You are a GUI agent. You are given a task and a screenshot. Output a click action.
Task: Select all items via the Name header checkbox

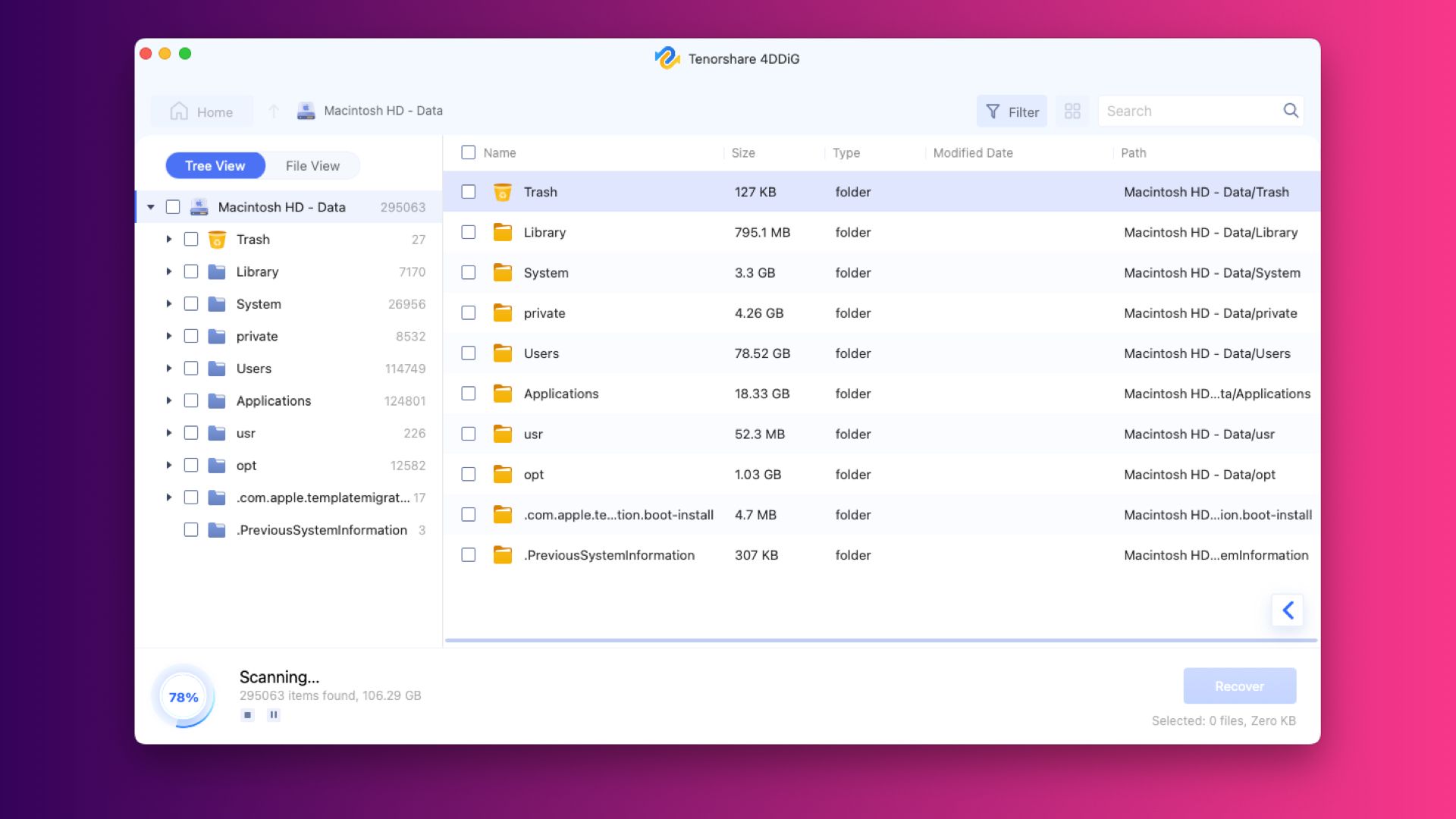[468, 152]
